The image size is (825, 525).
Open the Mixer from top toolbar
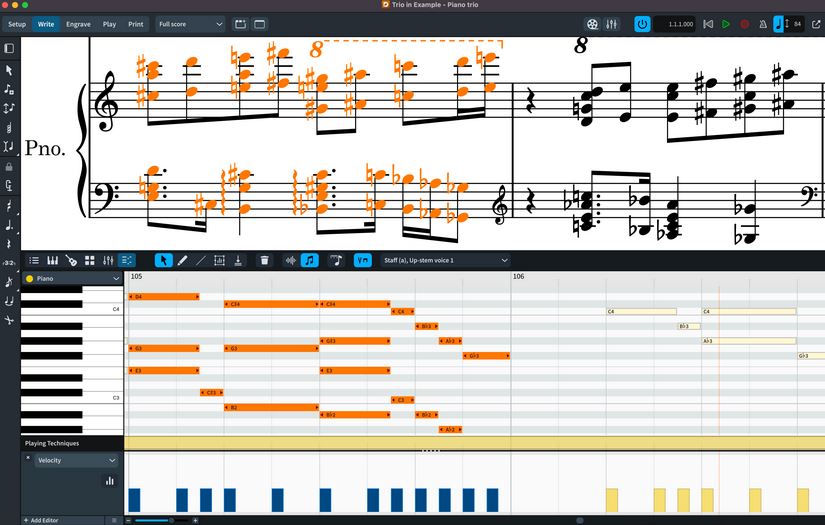click(x=611, y=24)
